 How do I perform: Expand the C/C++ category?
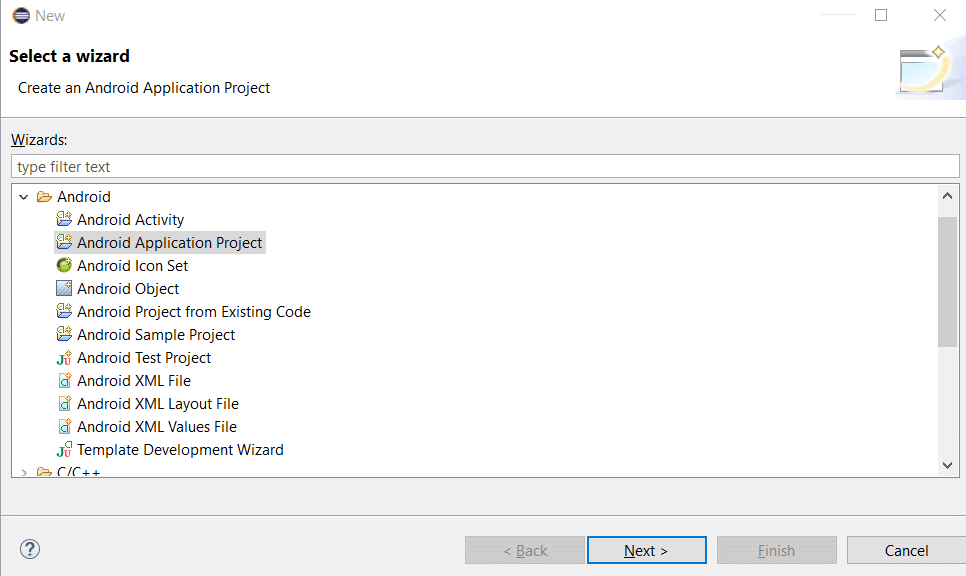[24, 473]
